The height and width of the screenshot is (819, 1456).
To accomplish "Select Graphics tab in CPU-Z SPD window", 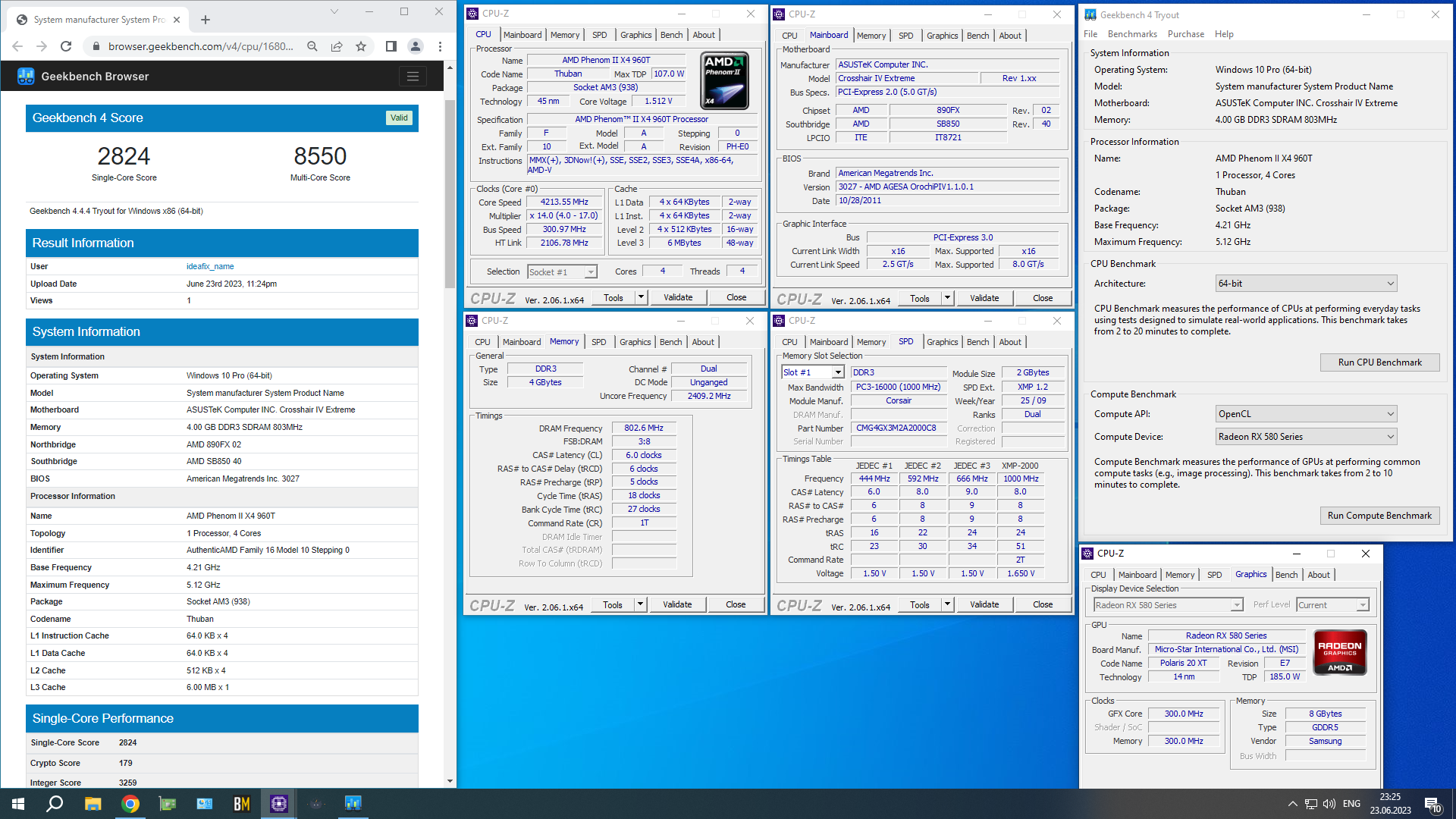I will [x=942, y=342].
